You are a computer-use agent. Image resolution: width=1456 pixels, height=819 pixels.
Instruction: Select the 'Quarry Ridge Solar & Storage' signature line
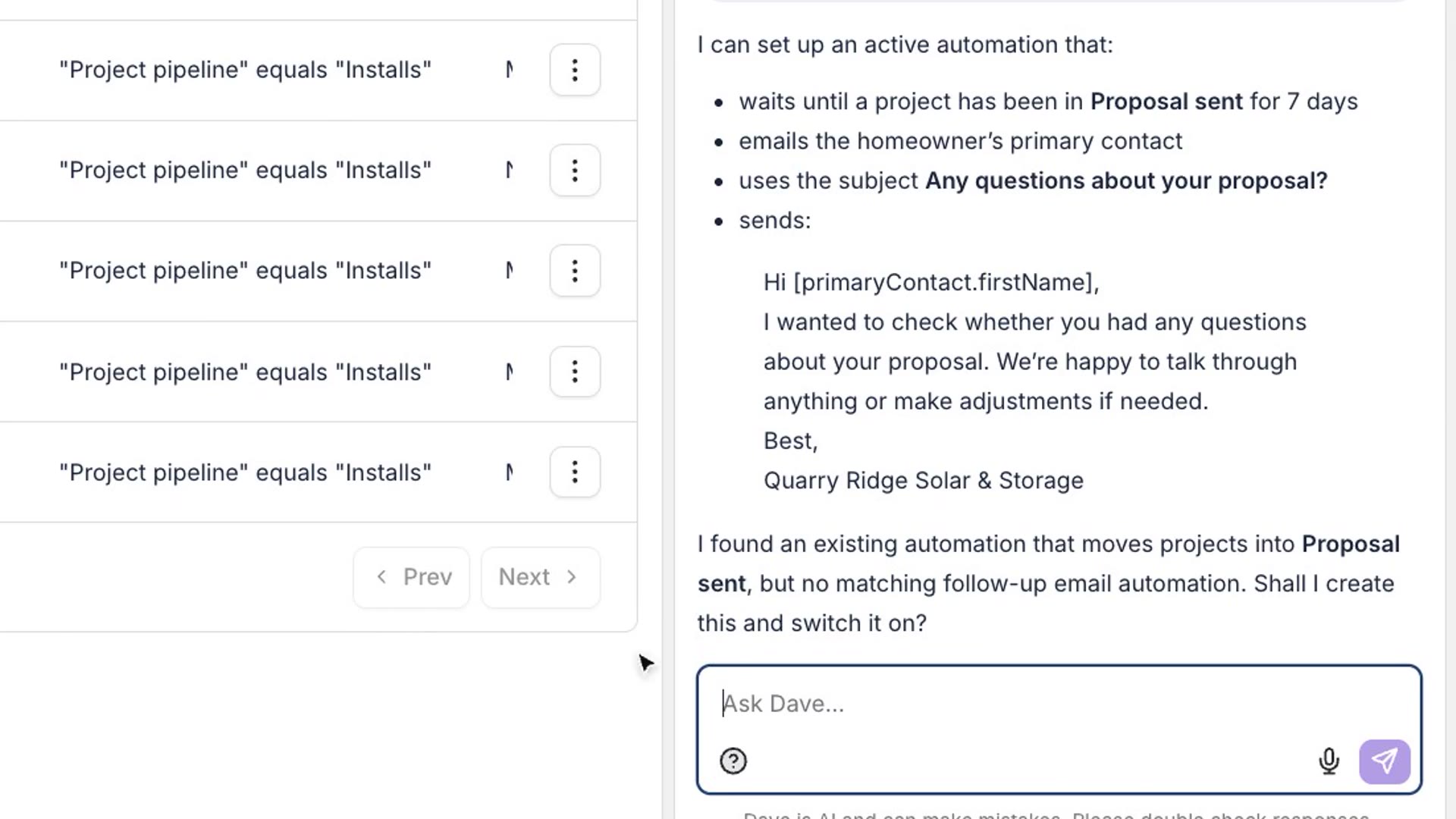pyautogui.click(x=923, y=481)
